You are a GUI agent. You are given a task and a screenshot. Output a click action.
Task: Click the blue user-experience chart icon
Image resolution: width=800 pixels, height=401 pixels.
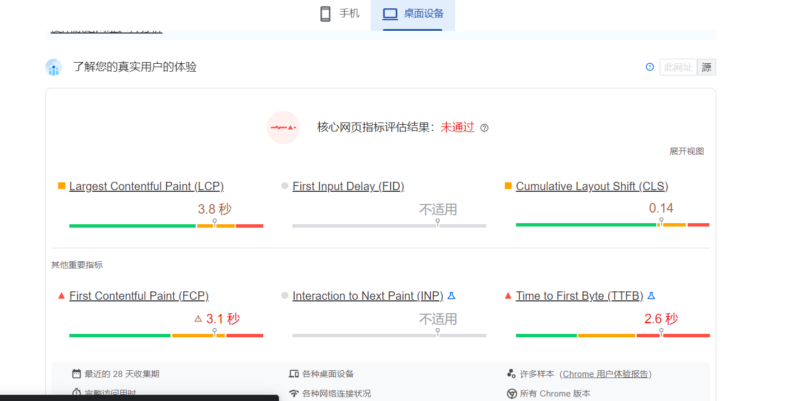54,67
